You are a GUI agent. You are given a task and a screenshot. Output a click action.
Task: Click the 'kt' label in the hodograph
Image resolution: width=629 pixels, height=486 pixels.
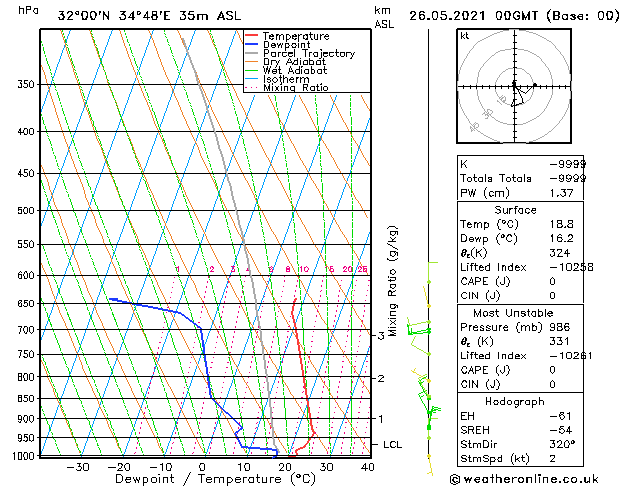pos(465,36)
